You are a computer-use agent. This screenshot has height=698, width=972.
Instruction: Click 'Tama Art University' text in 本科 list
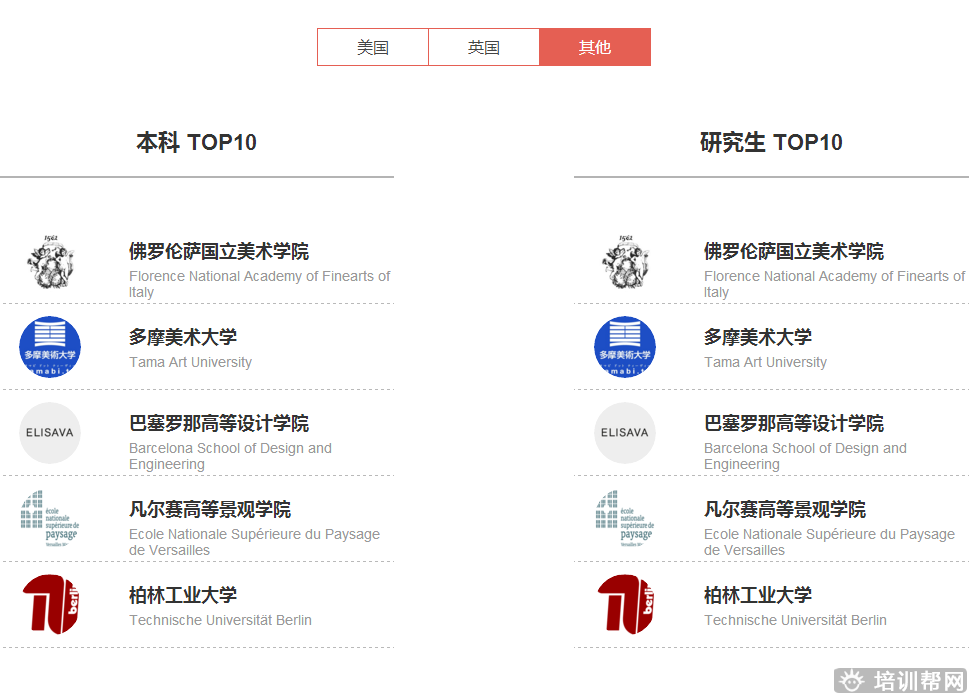190,362
